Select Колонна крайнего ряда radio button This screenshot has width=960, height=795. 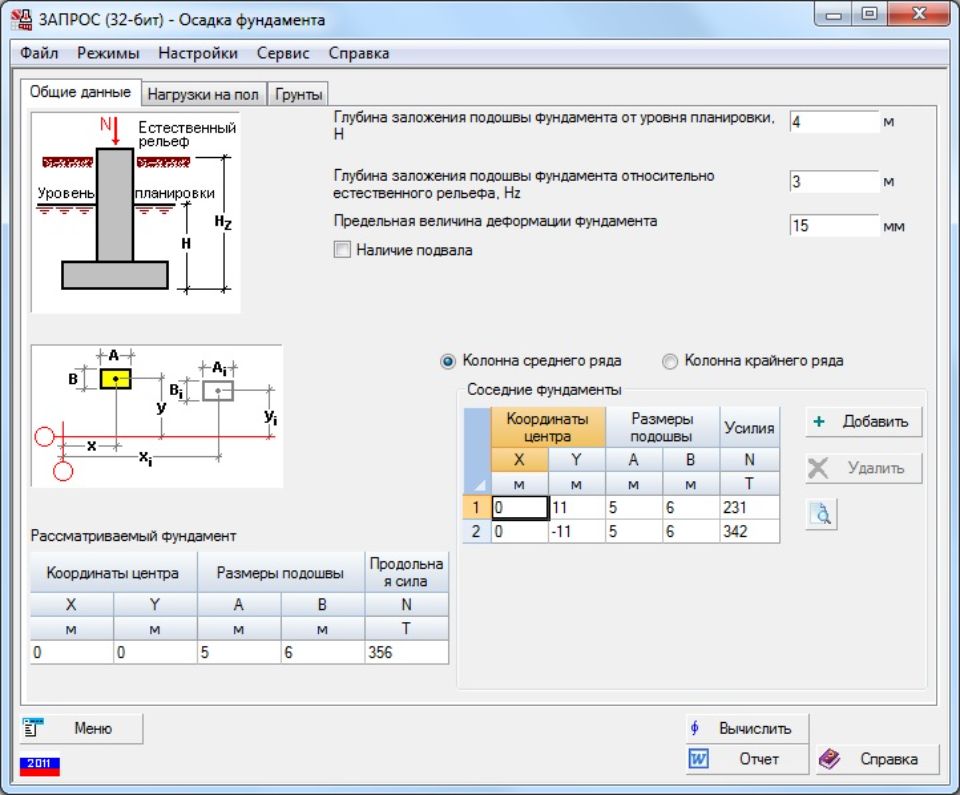tap(670, 361)
